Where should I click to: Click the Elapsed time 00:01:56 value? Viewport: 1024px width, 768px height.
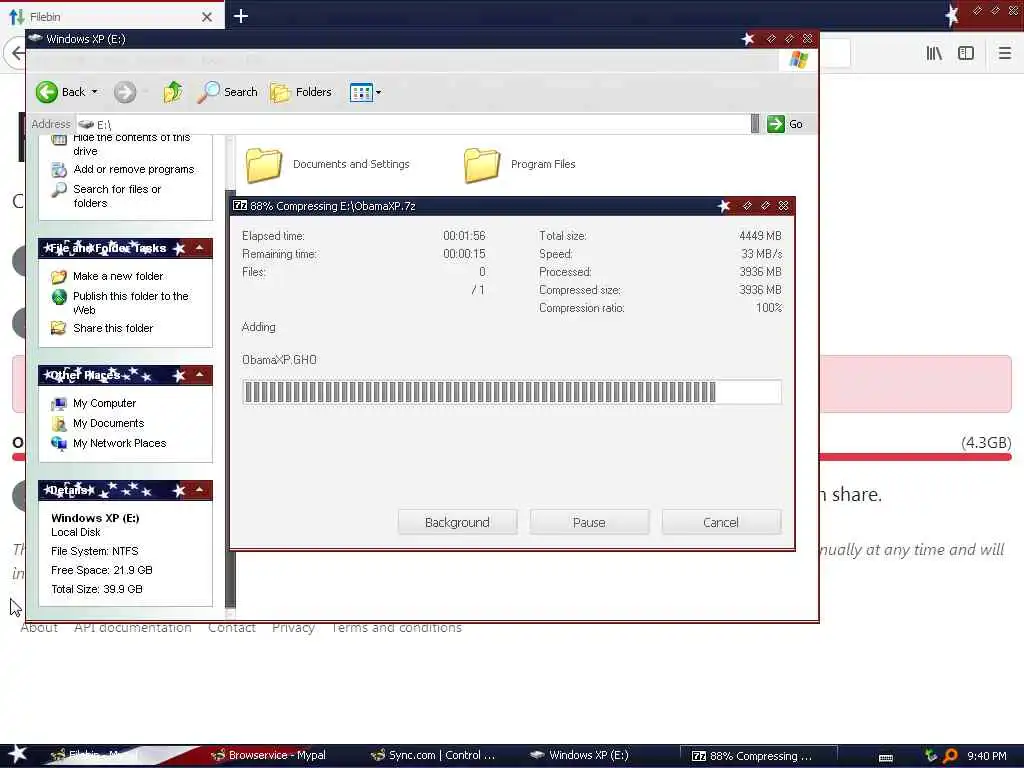[x=464, y=236]
